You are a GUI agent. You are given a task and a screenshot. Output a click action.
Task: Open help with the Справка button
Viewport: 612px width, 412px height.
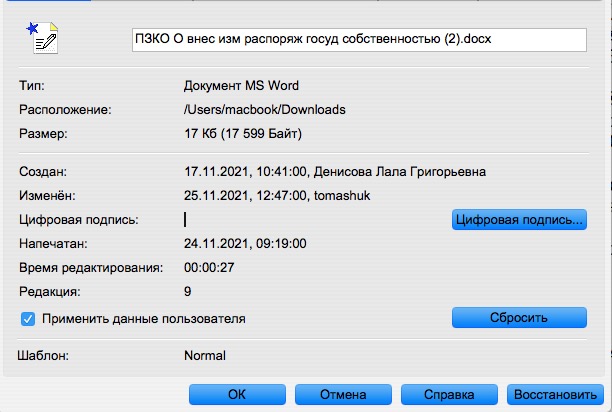click(x=449, y=394)
